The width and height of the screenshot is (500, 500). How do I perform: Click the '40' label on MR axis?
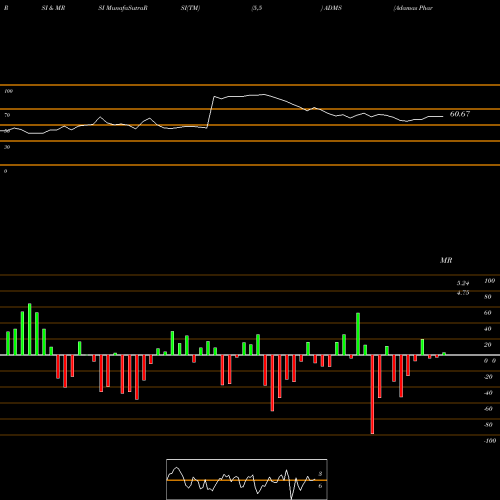tap(488, 329)
